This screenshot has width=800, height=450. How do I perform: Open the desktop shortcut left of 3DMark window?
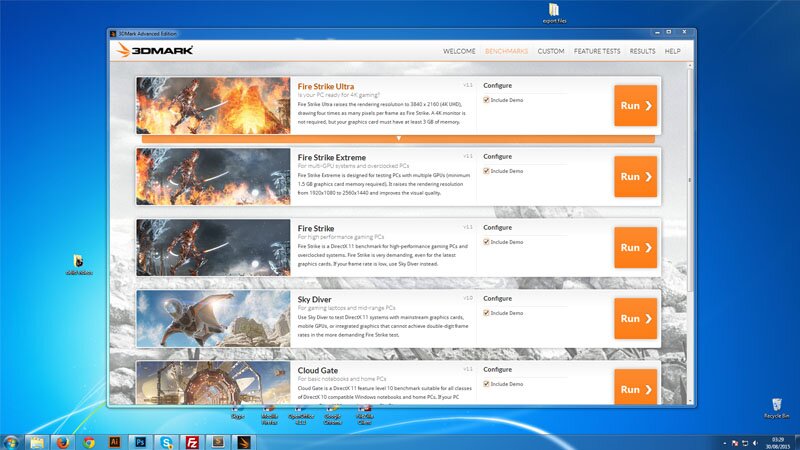point(79,264)
